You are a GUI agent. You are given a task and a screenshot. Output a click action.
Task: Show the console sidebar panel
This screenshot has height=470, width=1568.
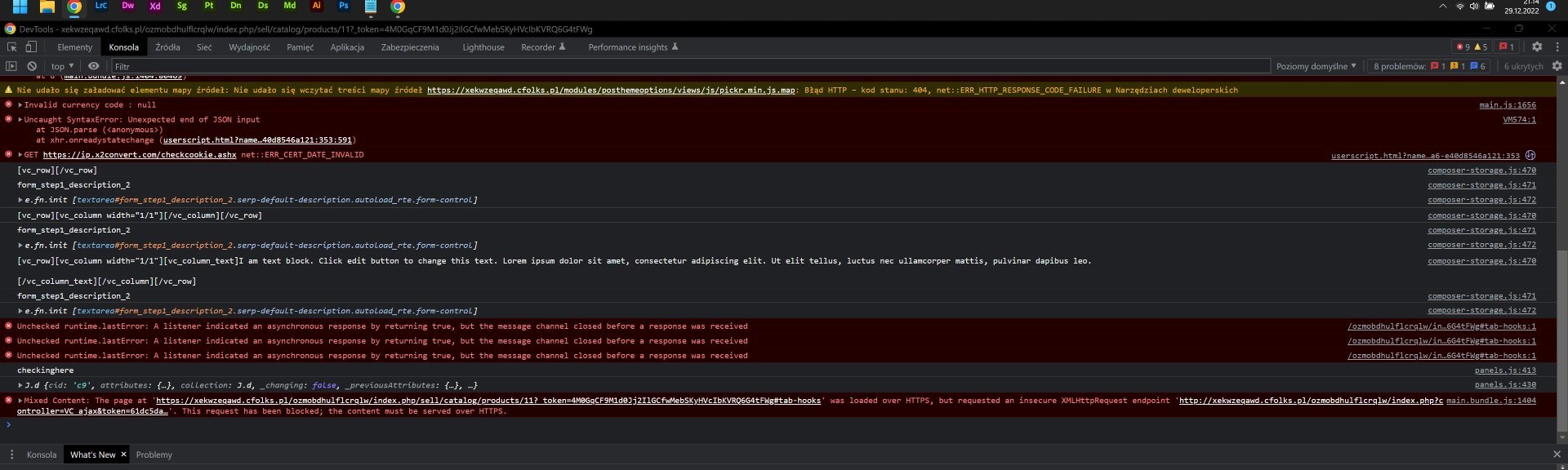(x=11, y=66)
